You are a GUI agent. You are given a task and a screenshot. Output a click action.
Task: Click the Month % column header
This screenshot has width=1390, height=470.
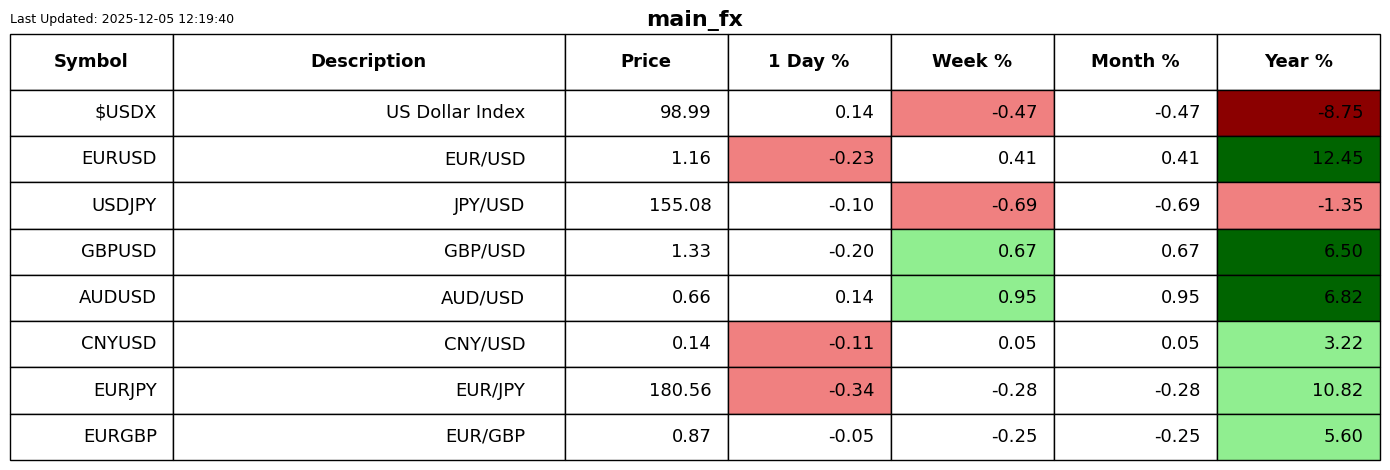coord(1135,62)
